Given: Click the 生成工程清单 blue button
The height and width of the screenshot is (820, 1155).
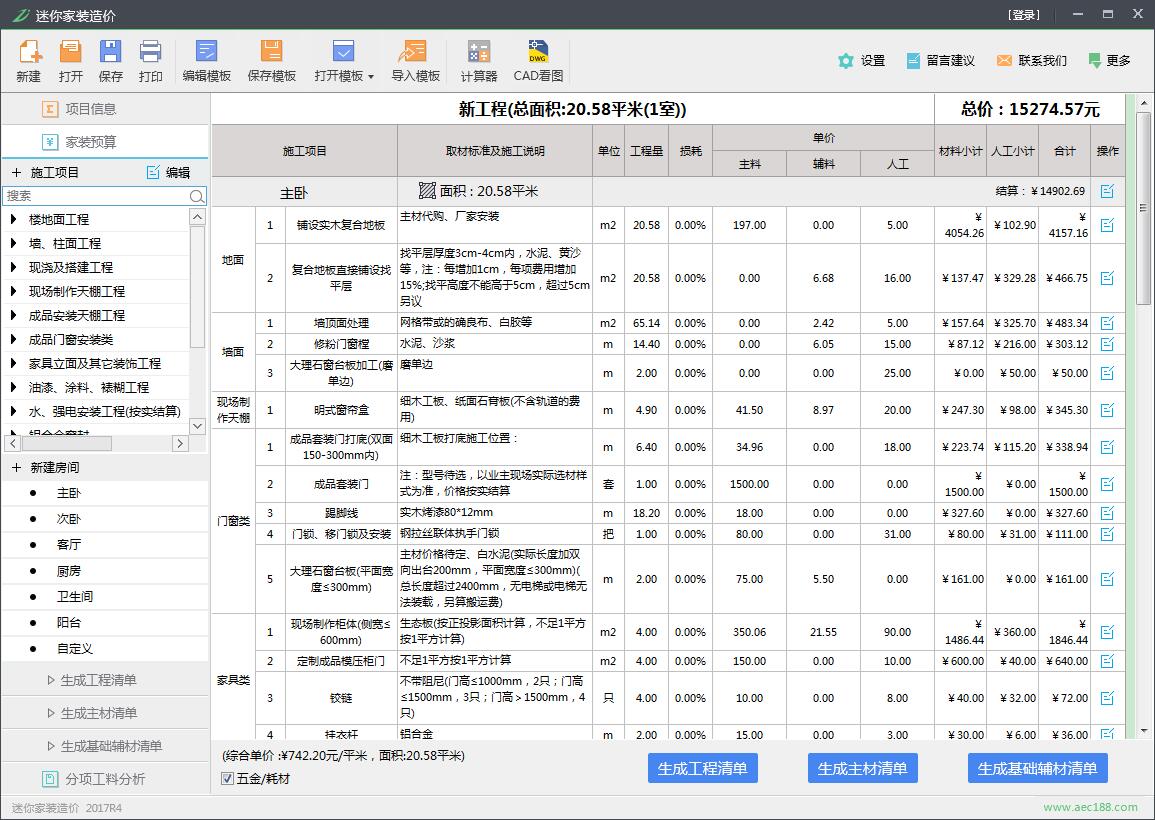Looking at the screenshot, I should tap(702, 768).
